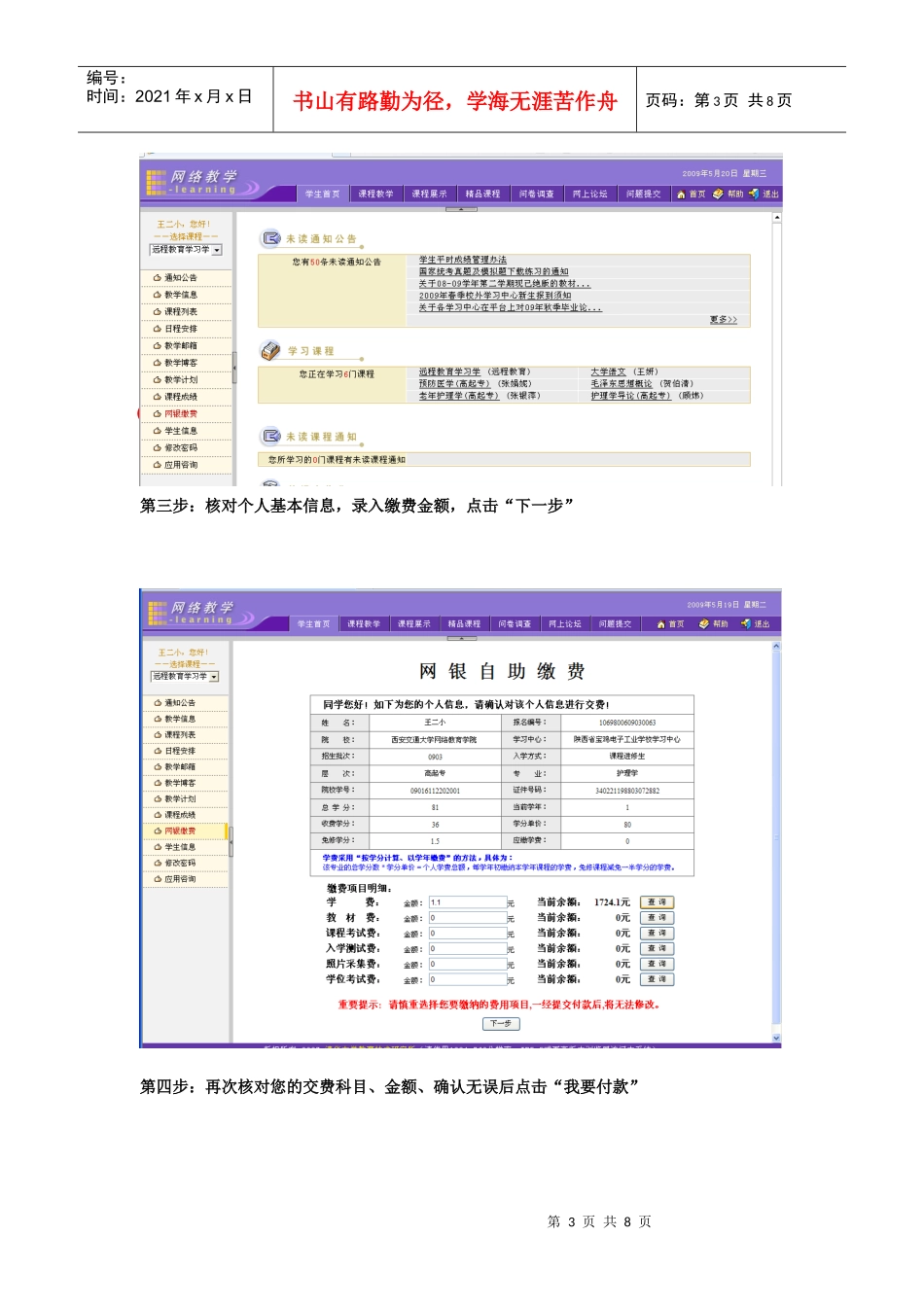
Task: Click 更多>> link in notices panel
Action: (x=724, y=320)
